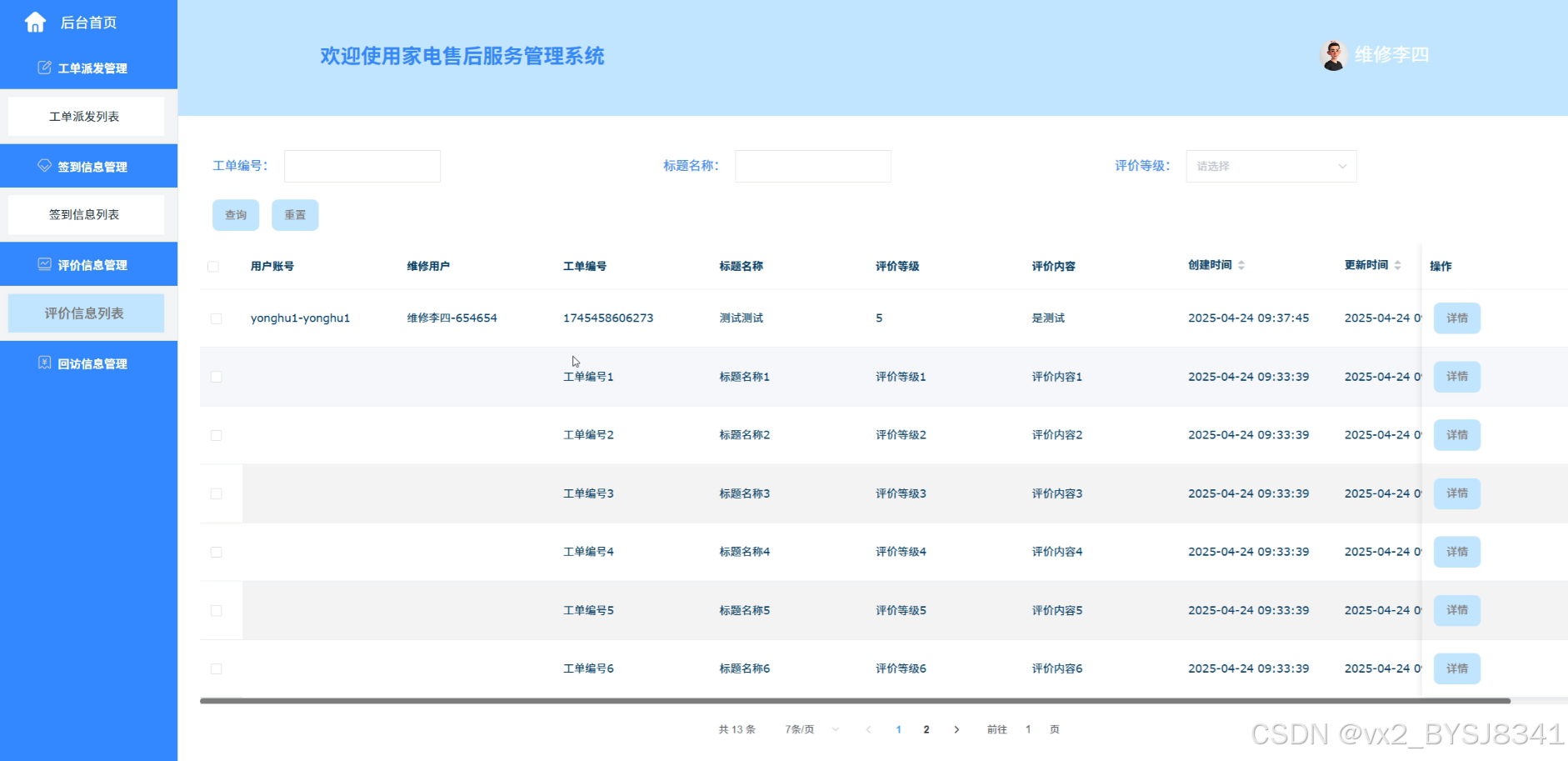
Task: Open the 评价等级 请选择 dropdown
Action: click(x=1271, y=166)
